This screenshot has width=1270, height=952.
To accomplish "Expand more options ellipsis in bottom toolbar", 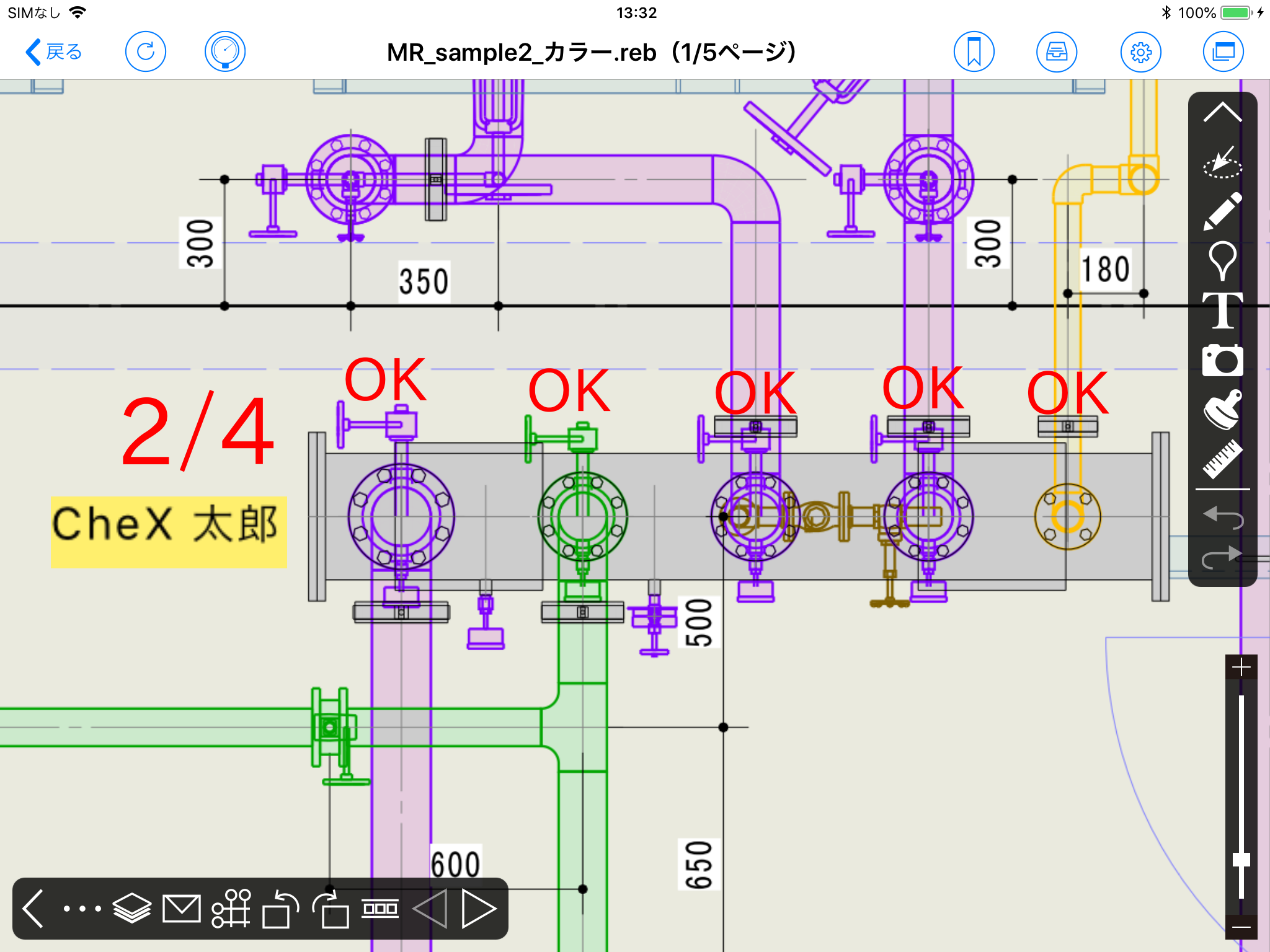I will [x=82, y=909].
